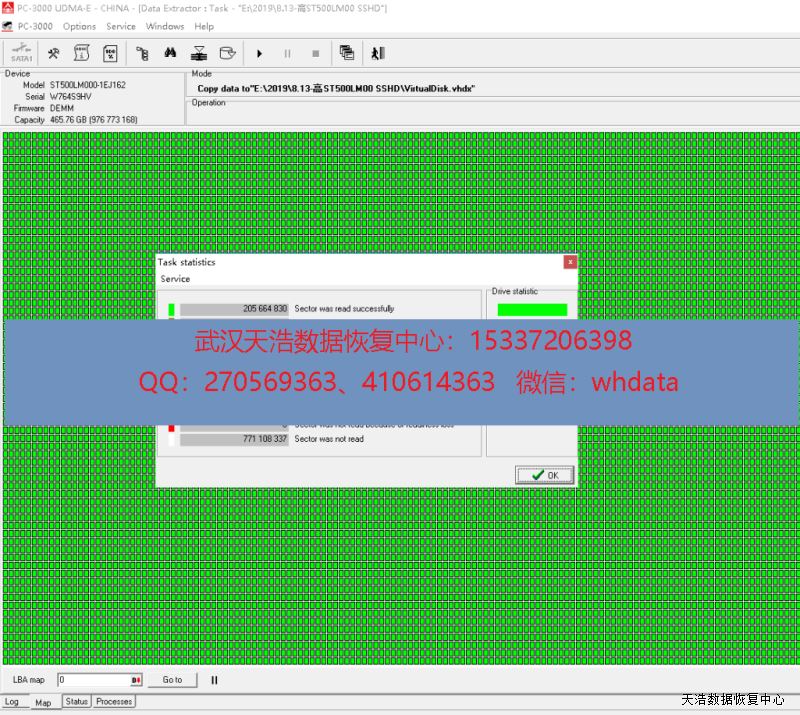Open the Service menu
Image resolution: width=800 pixels, height=715 pixels.
click(x=120, y=26)
